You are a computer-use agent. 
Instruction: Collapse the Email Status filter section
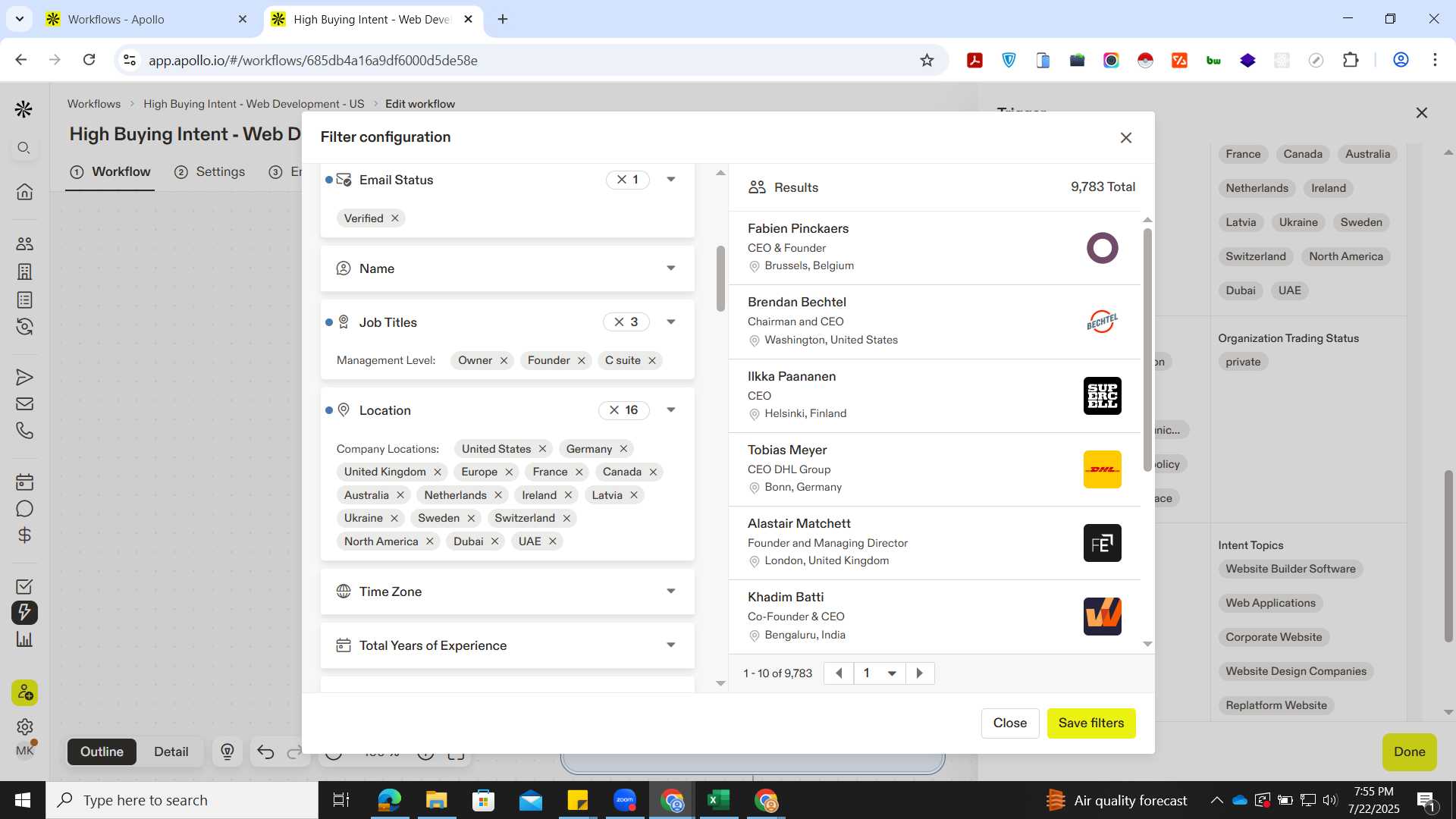coord(671,180)
